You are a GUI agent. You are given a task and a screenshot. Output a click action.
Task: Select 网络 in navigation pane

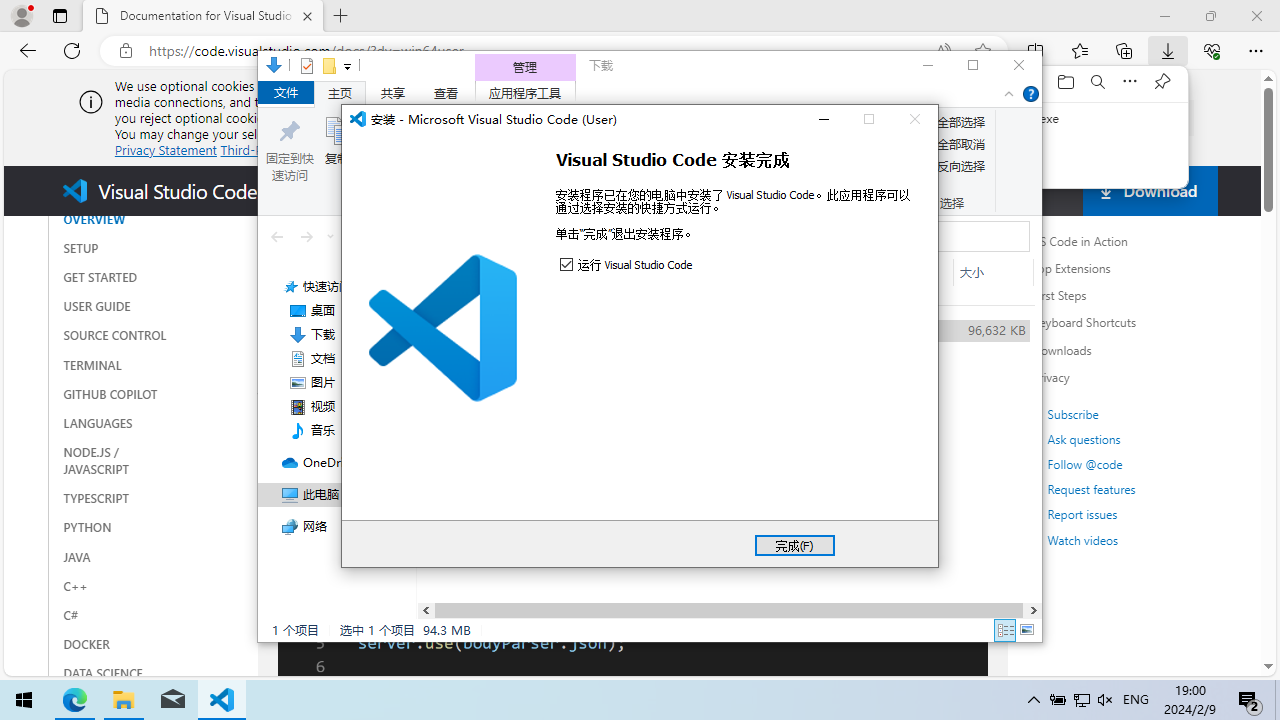coord(305,526)
